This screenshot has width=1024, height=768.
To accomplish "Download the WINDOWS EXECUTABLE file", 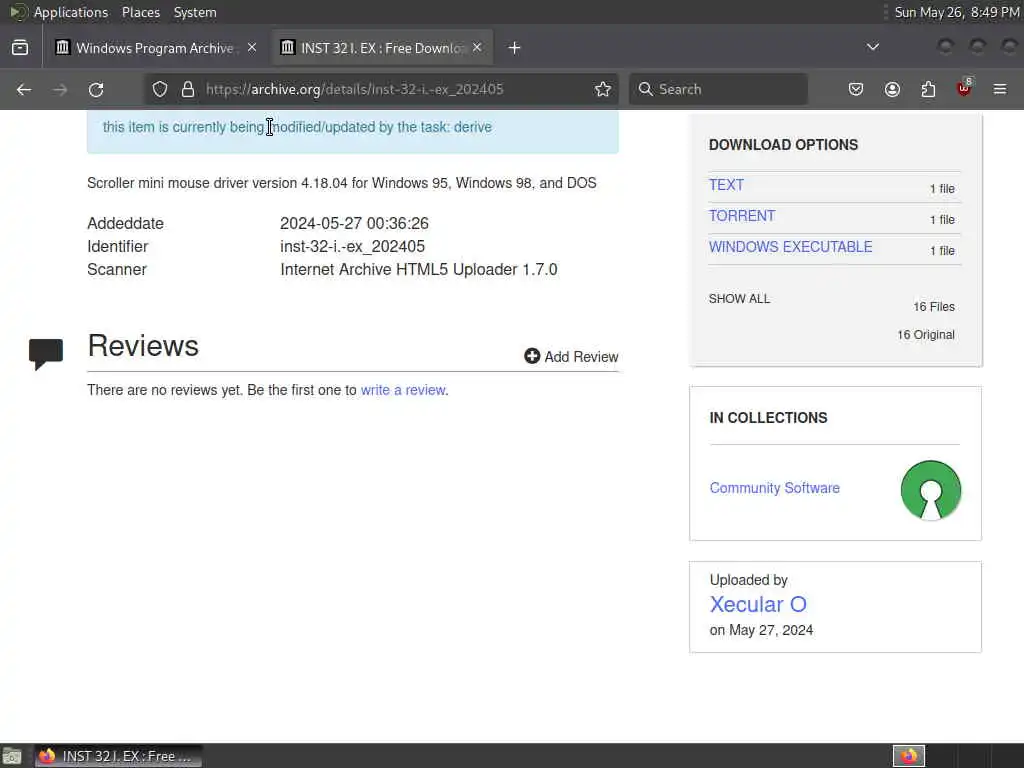I will pos(790,247).
